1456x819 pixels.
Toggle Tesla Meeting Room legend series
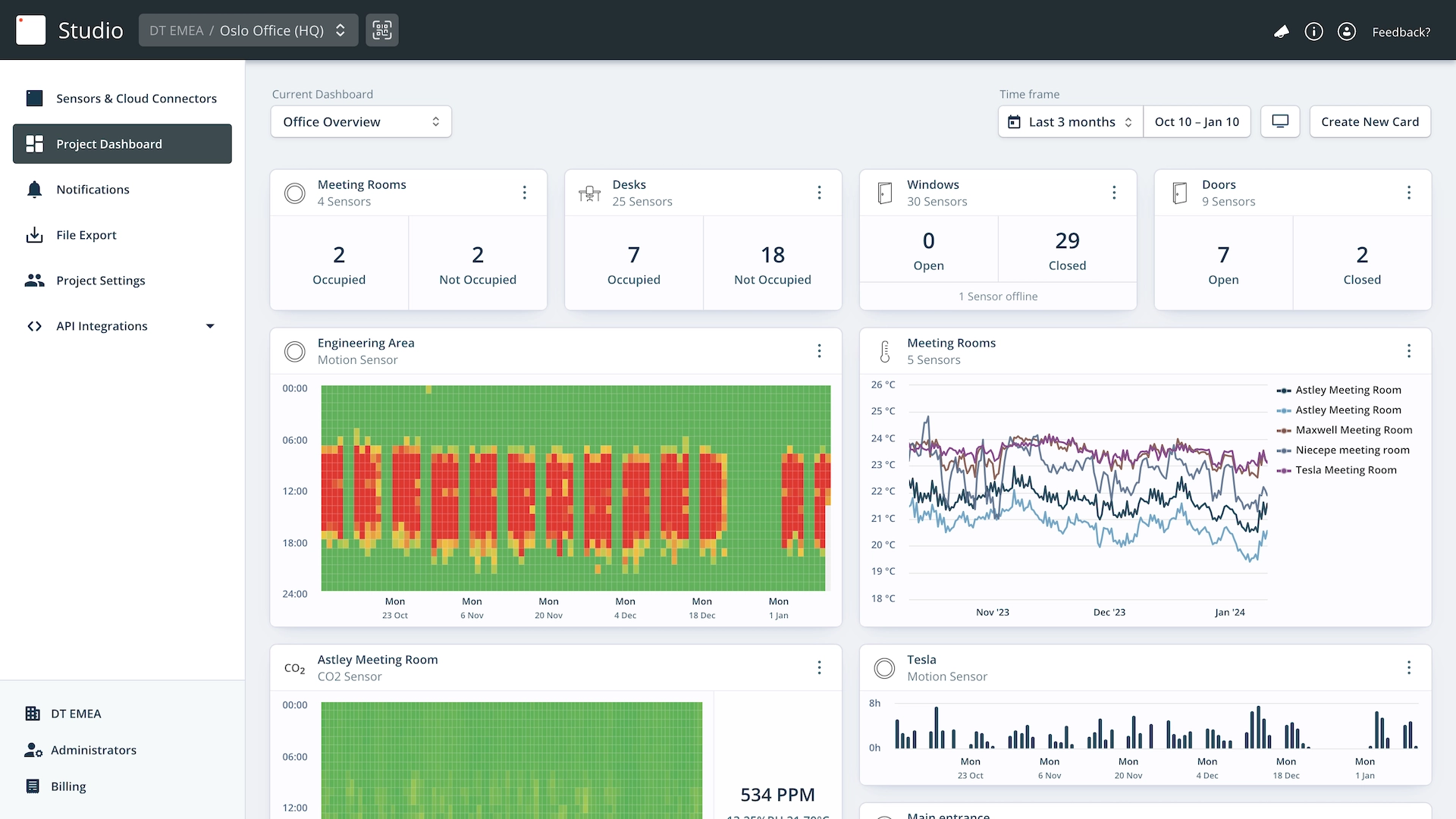1345,470
